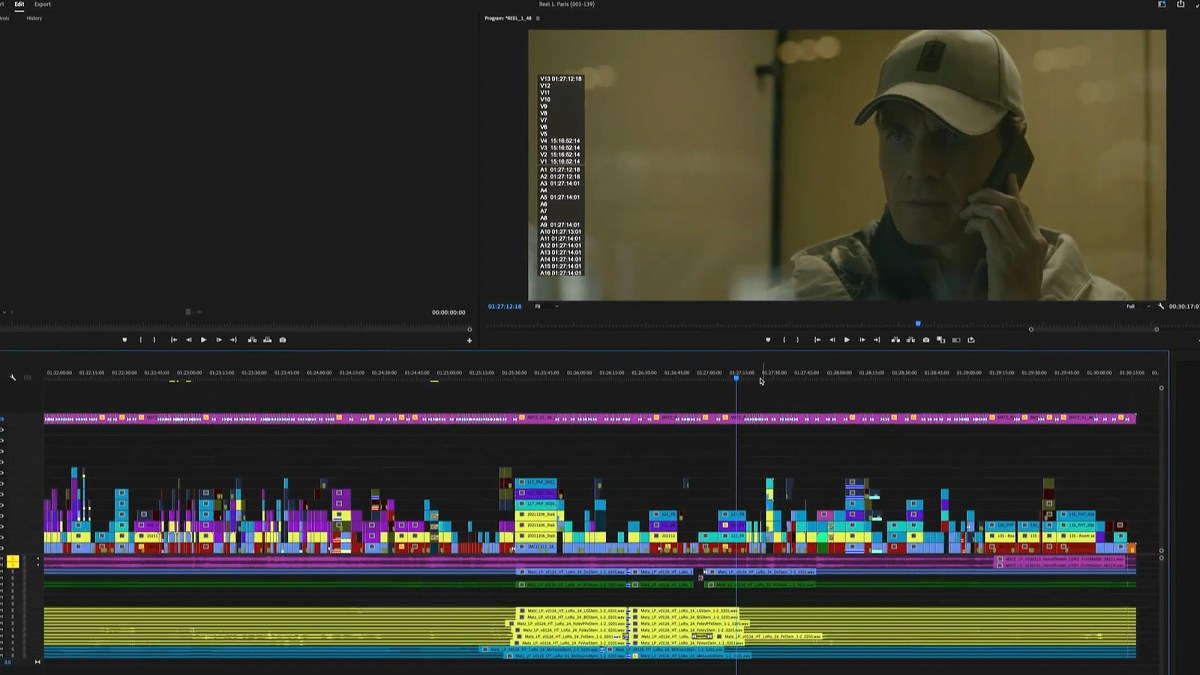Click Export Frame in the Program monitor

pos(926,340)
